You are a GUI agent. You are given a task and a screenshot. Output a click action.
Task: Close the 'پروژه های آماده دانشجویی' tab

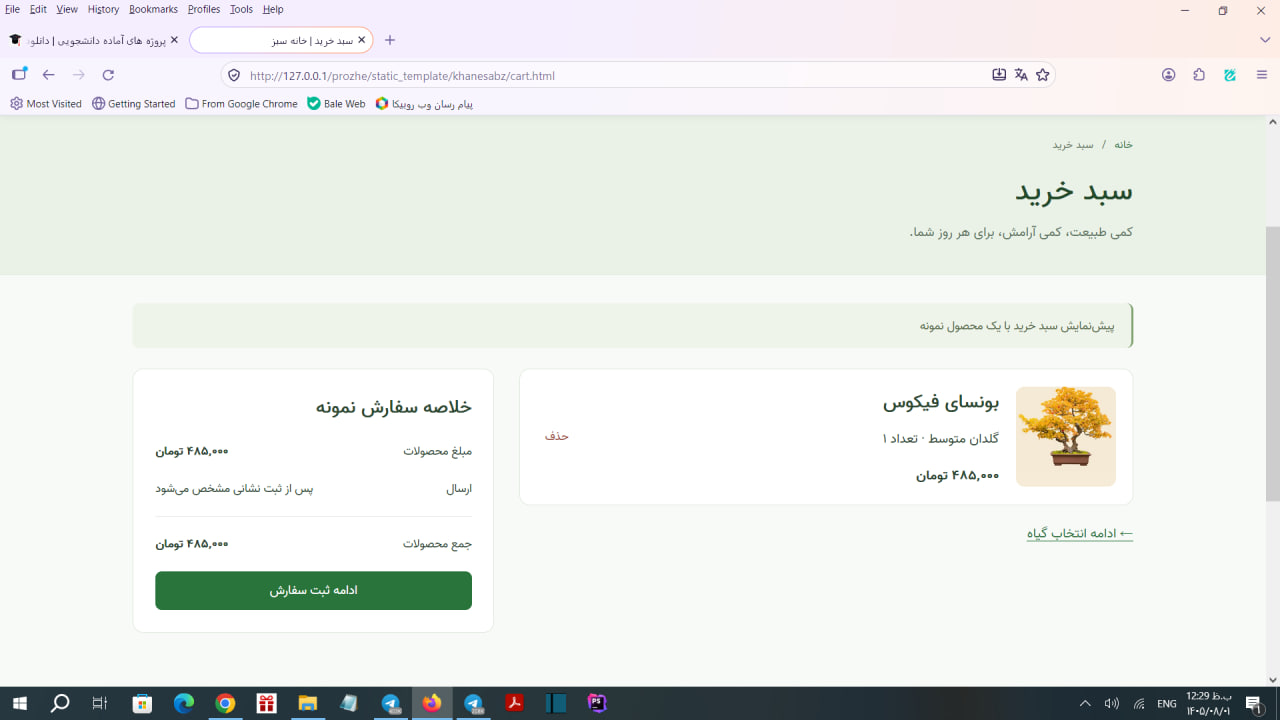[174, 40]
